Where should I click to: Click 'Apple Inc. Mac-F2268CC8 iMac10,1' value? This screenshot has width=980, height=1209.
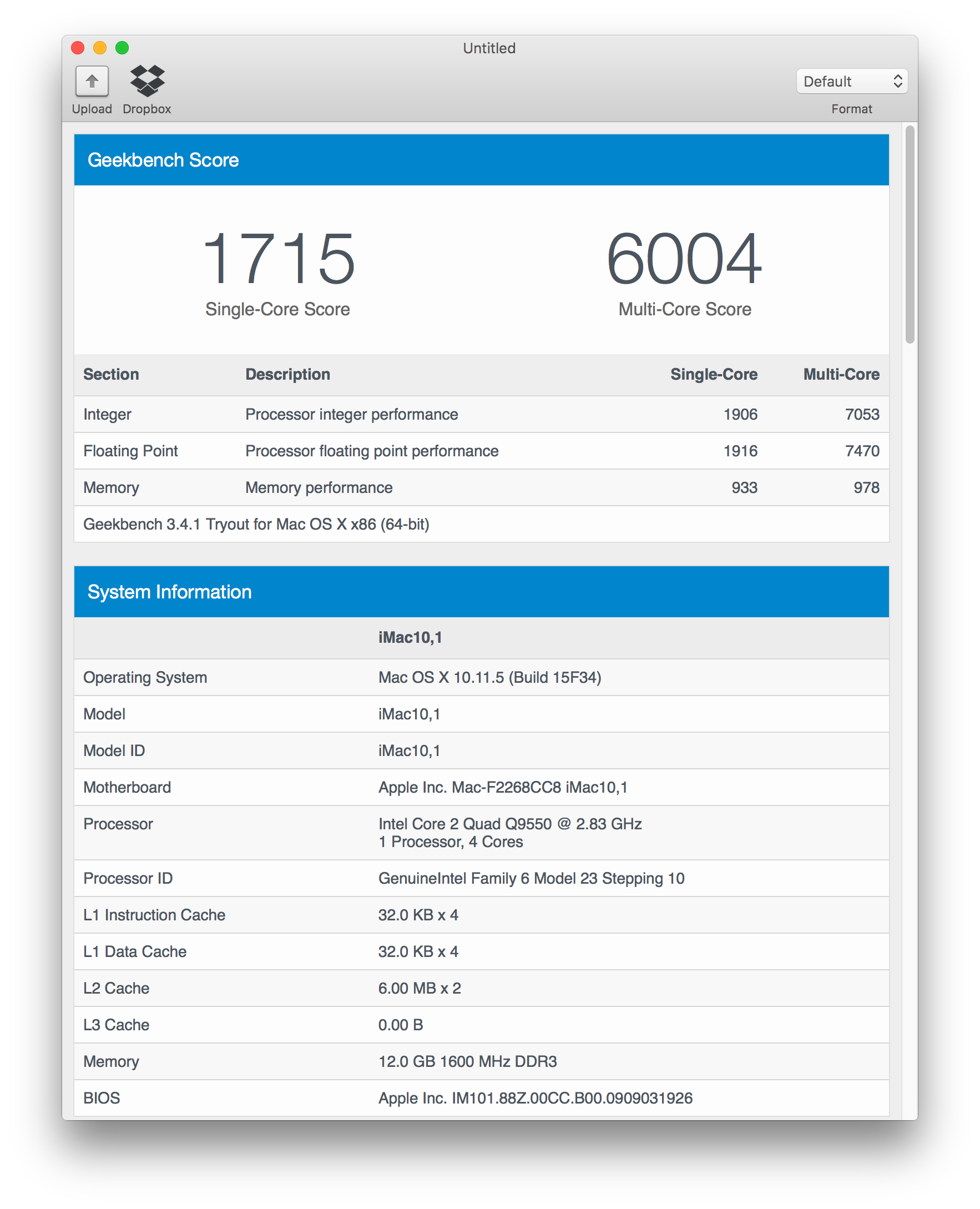coord(503,787)
